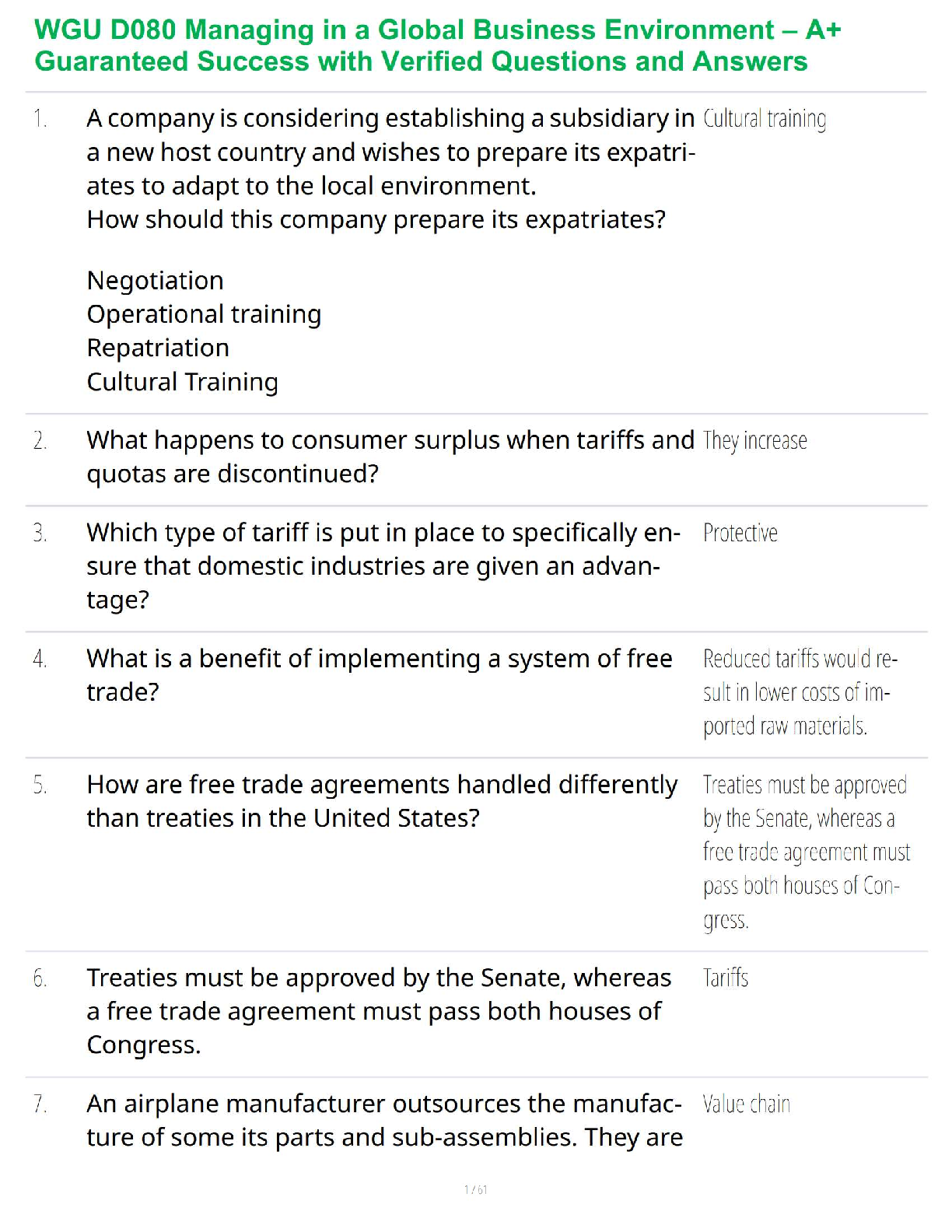Viewport: 952px width, 1232px height.
Task: Click the 'Treaties must be approved' right-column answer
Action: [x=806, y=852]
